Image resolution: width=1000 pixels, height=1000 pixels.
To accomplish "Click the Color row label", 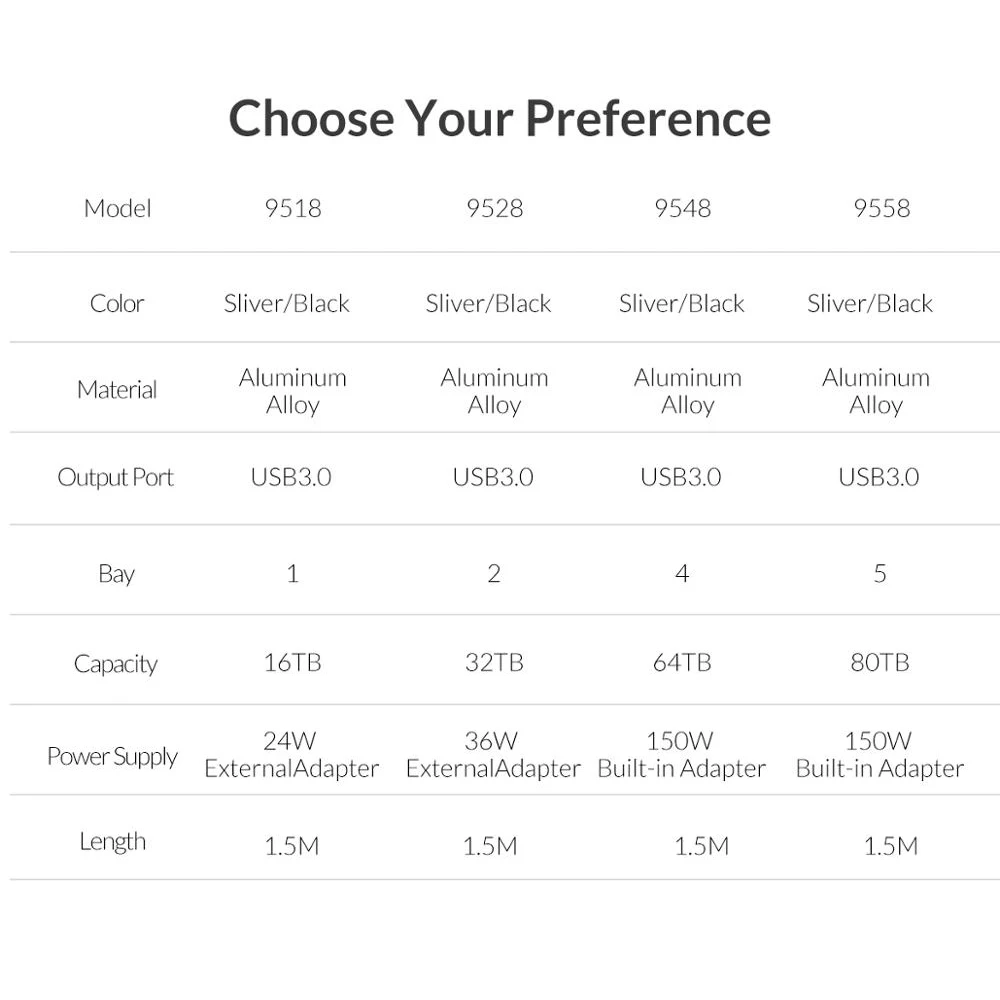I will 117,303.
